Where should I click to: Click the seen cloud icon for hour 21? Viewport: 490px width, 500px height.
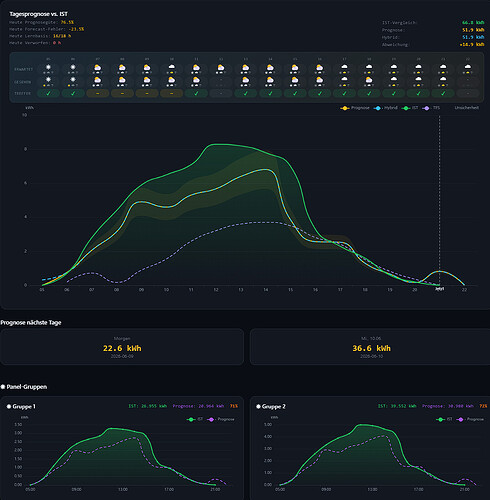coord(443,80)
